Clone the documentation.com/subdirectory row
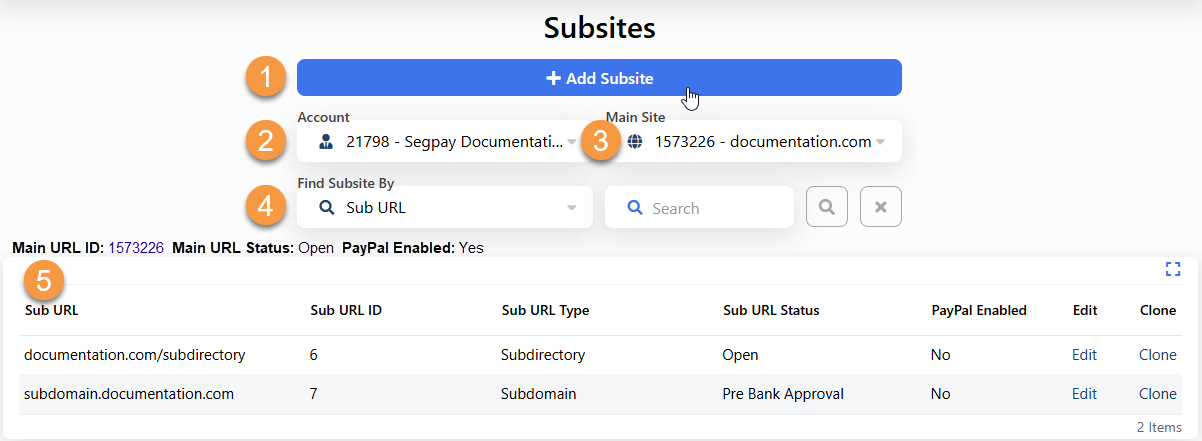 click(x=1158, y=355)
